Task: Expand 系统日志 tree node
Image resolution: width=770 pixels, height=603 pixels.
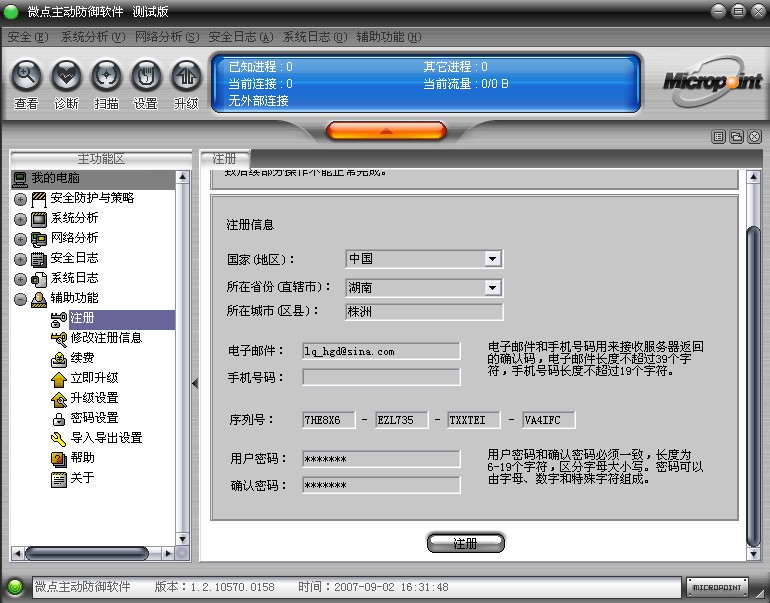Action: point(20,279)
